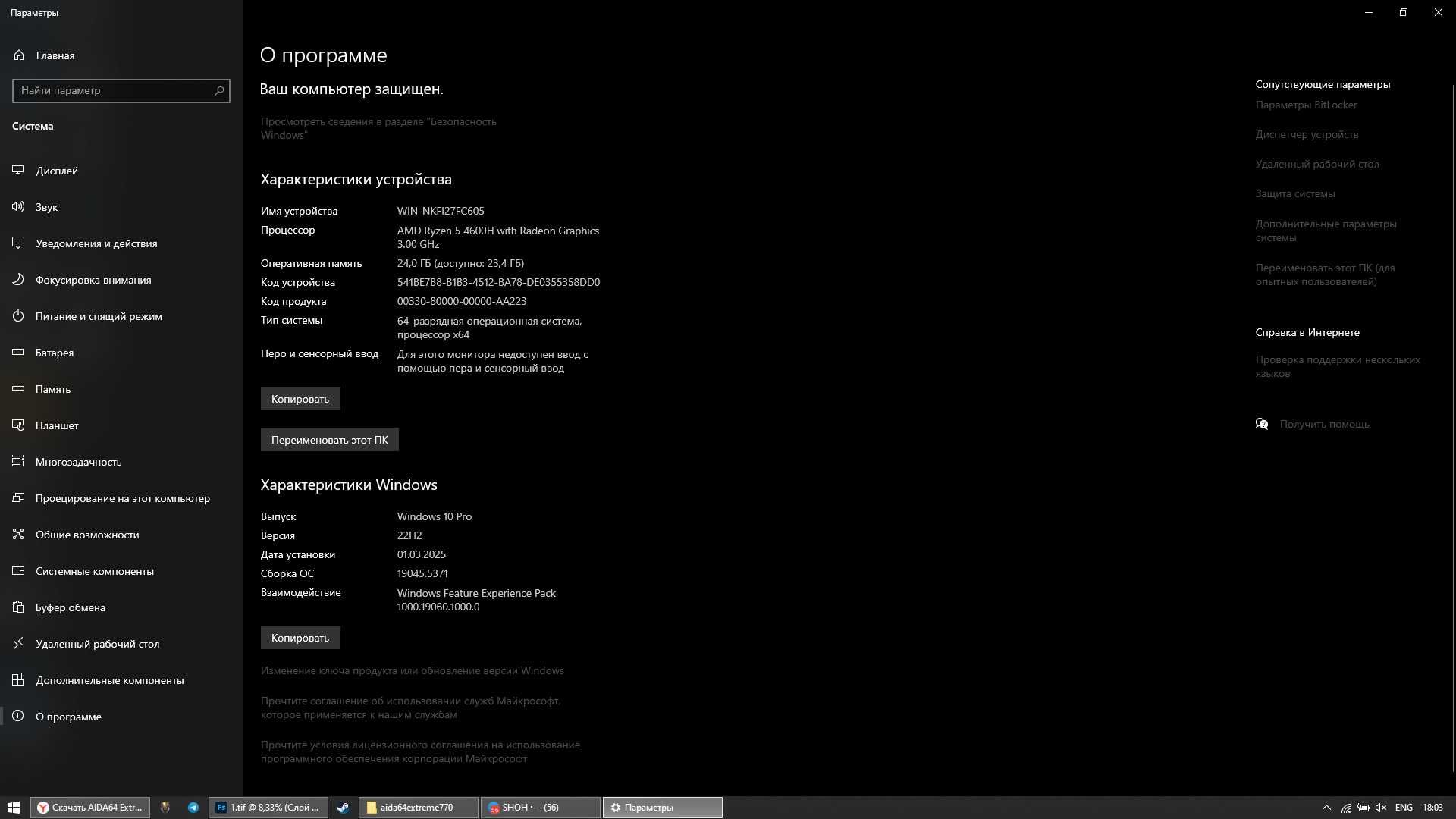Viewport: 1456px width, 819px height.
Task: Click the Получить помощь chat icon
Action: coord(1262,424)
